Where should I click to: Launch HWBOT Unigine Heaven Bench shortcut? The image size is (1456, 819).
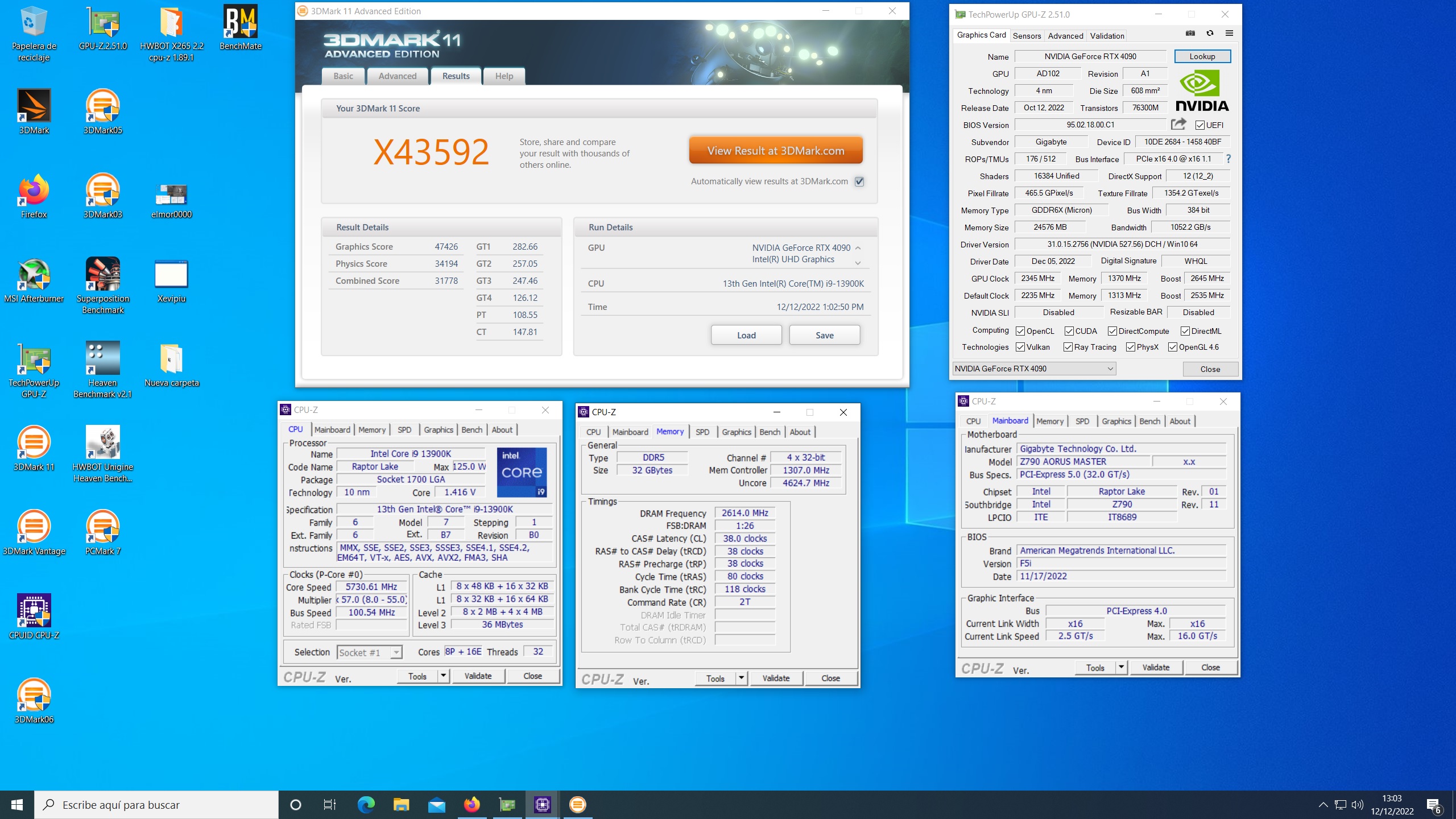click(x=103, y=454)
